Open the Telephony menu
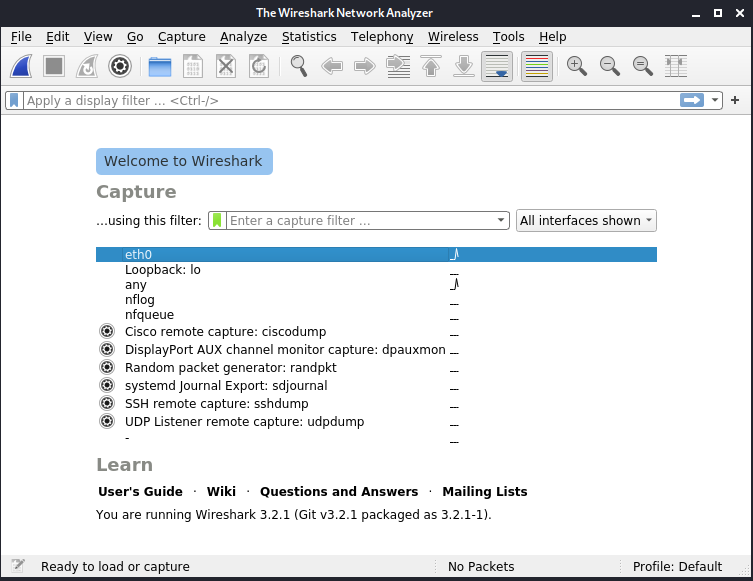 (382, 37)
